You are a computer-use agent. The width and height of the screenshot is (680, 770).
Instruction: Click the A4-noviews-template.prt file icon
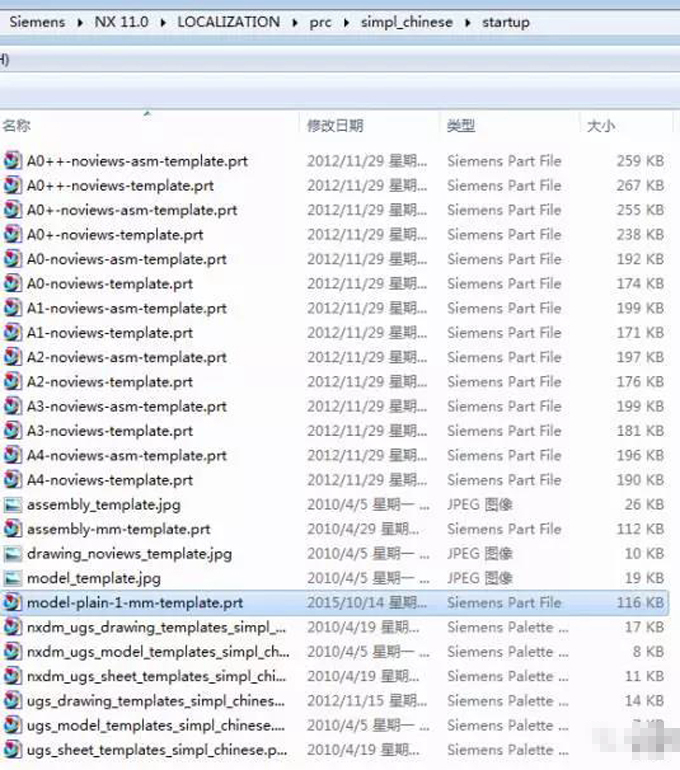(12, 480)
